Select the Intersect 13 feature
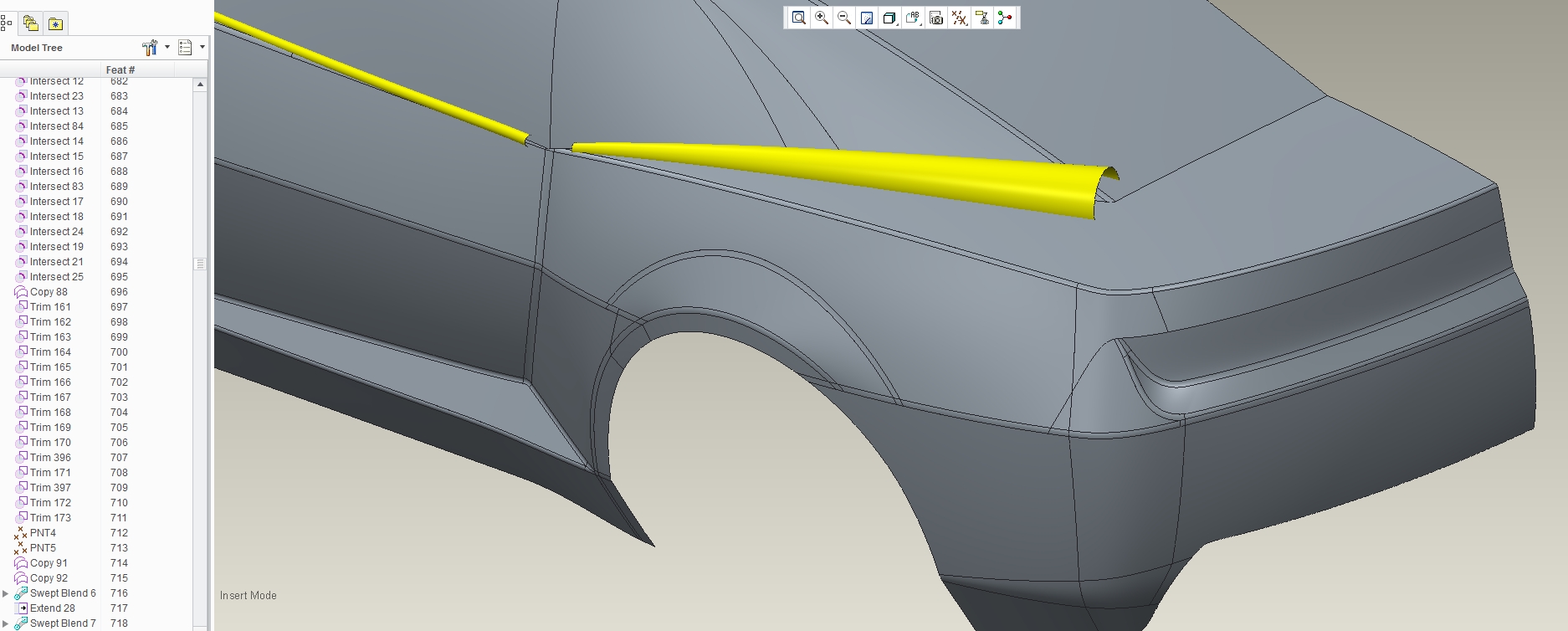The image size is (1568, 631). coord(57,111)
